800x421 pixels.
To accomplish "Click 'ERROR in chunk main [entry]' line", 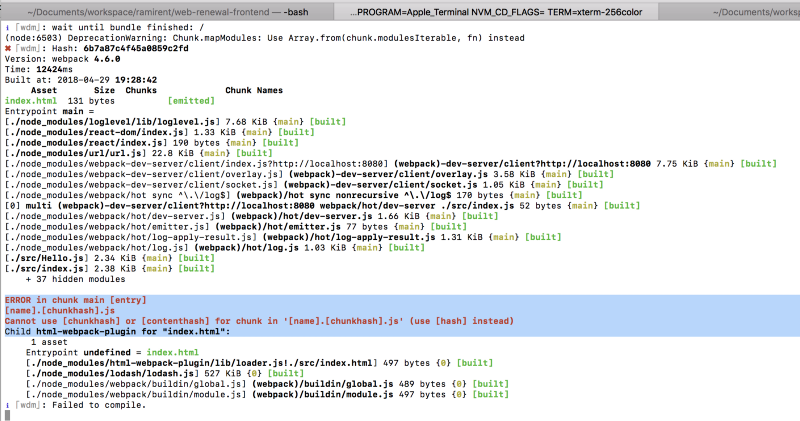I will click(76, 300).
